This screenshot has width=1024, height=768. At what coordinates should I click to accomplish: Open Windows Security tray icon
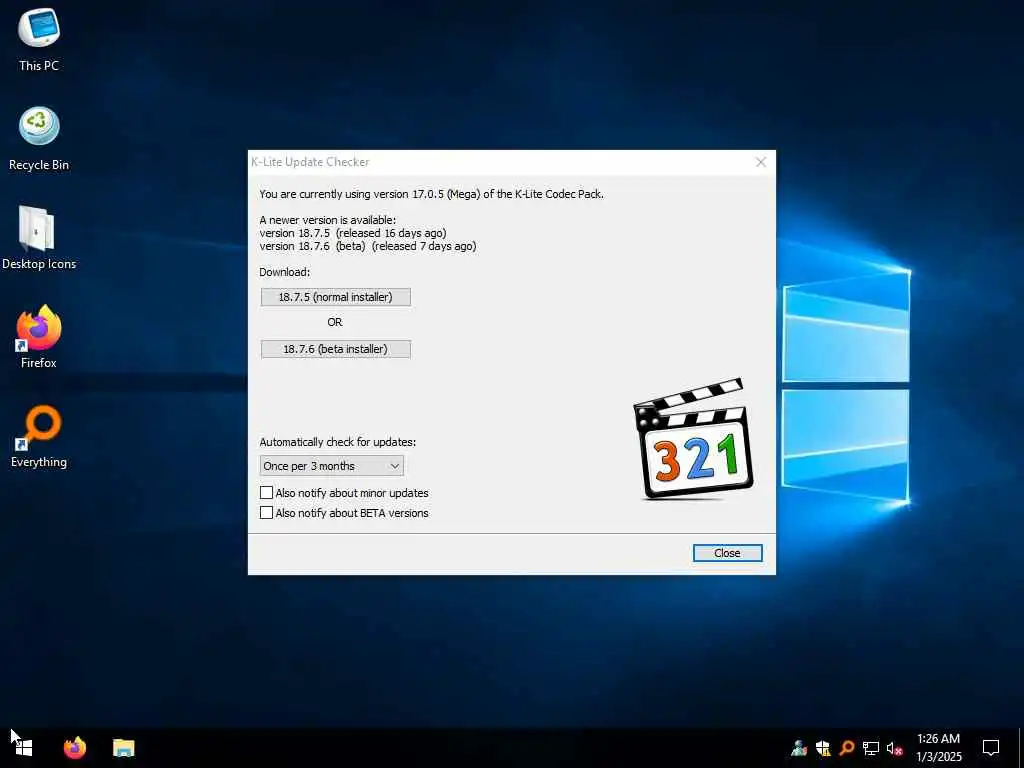click(823, 748)
